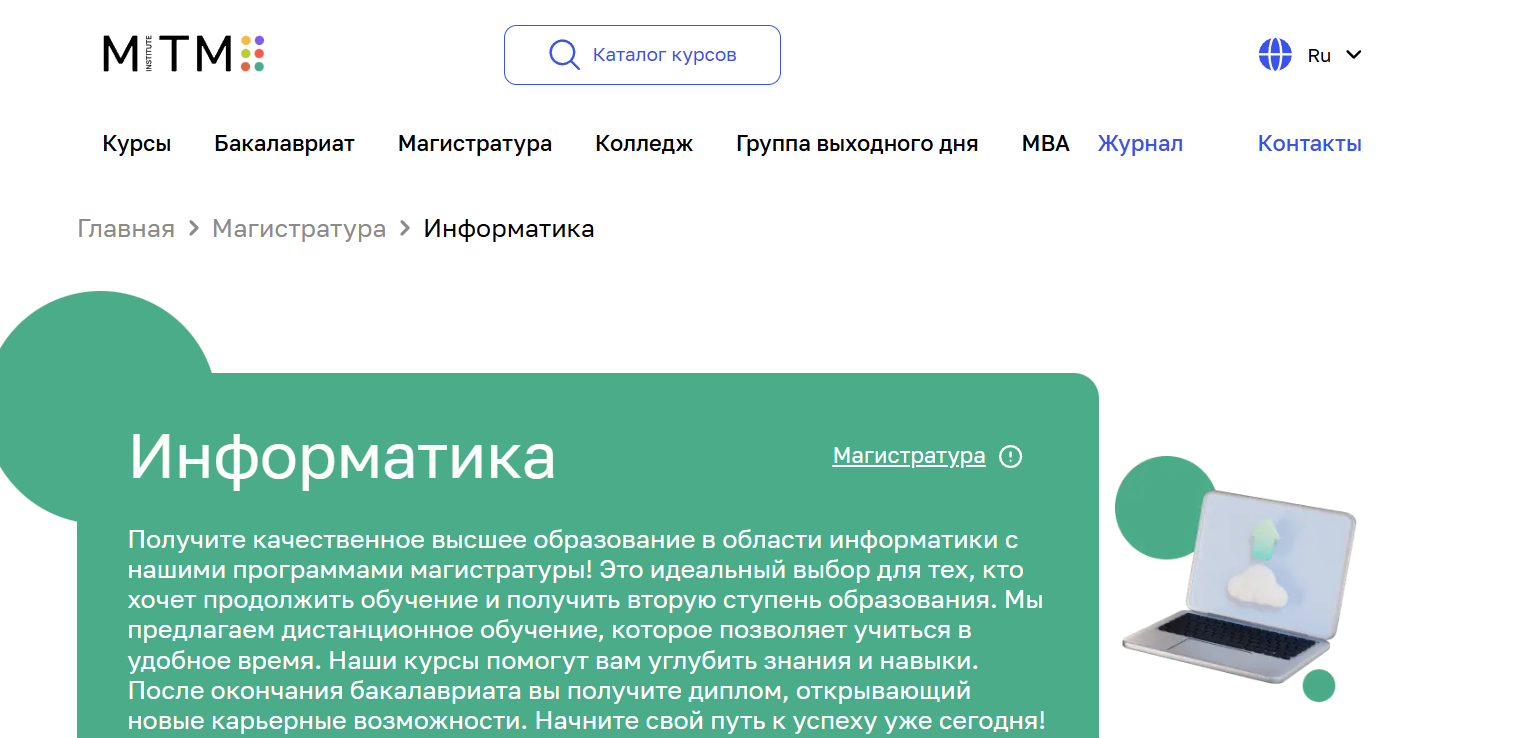
Task: Click the colored dots in the logo
Action: 252,54
